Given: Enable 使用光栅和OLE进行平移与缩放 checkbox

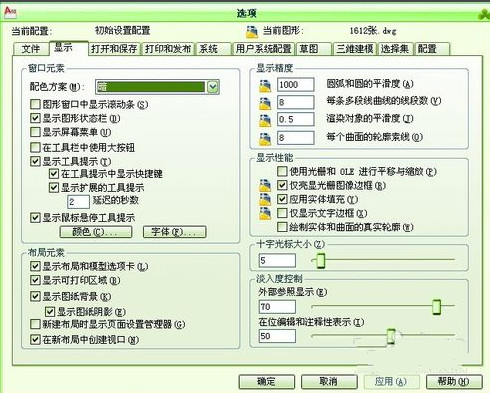Looking at the screenshot, I should coord(282,171).
